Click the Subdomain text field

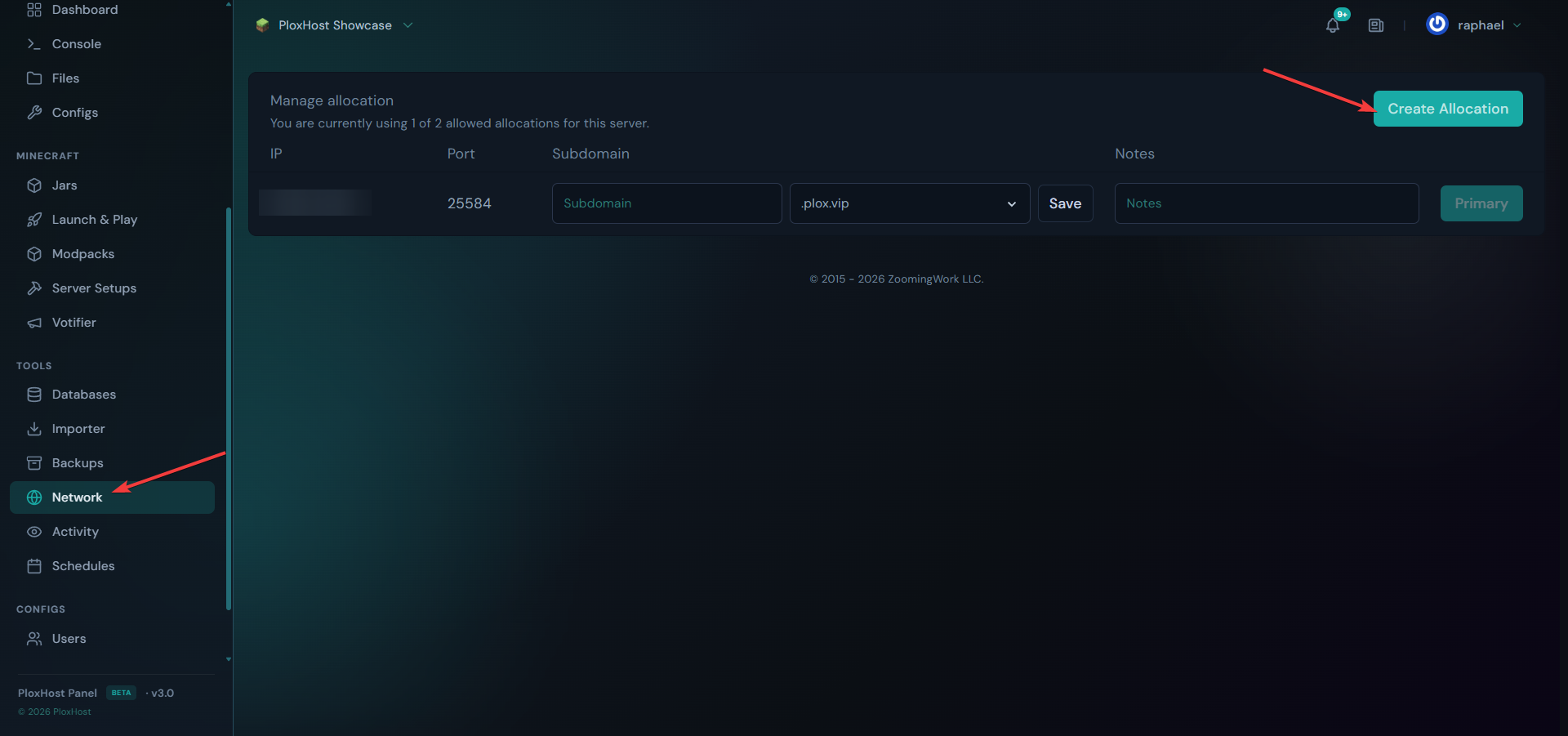pos(667,203)
